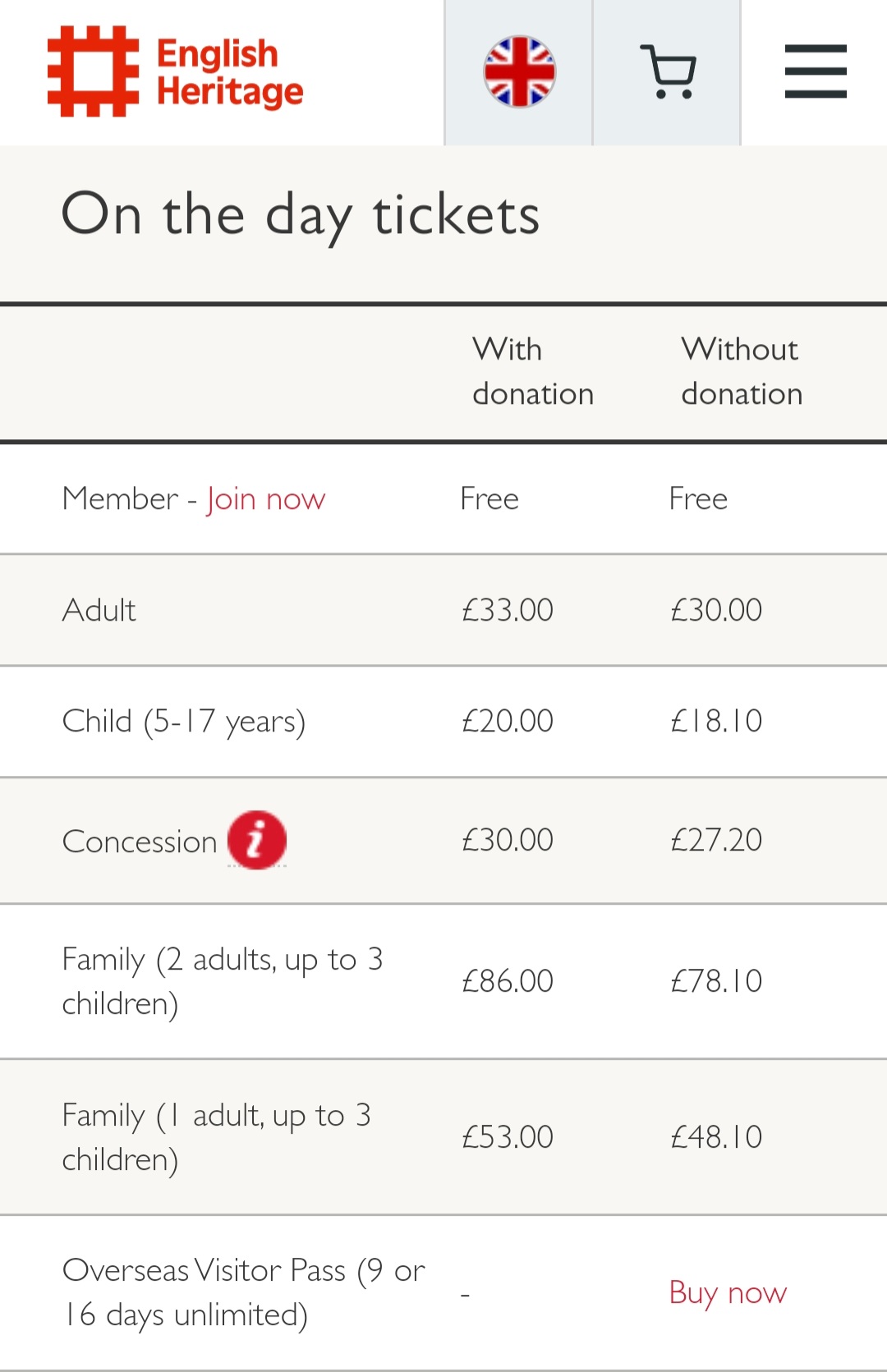
Task: Click Adult without donation price £30.00
Action: click(716, 610)
